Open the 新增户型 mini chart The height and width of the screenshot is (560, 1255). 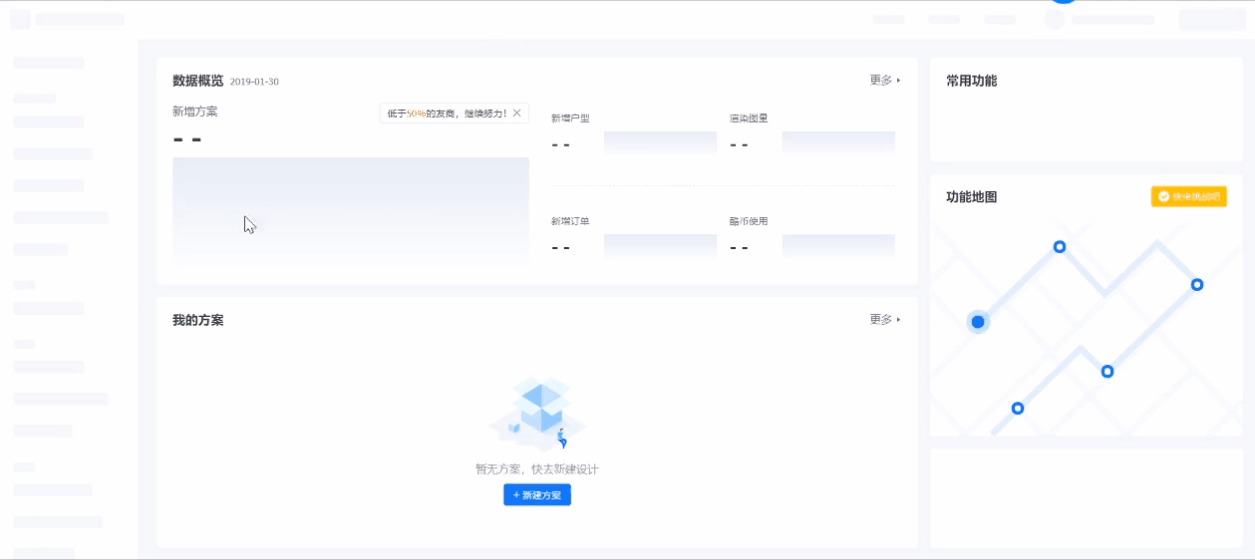click(x=660, y=144)
